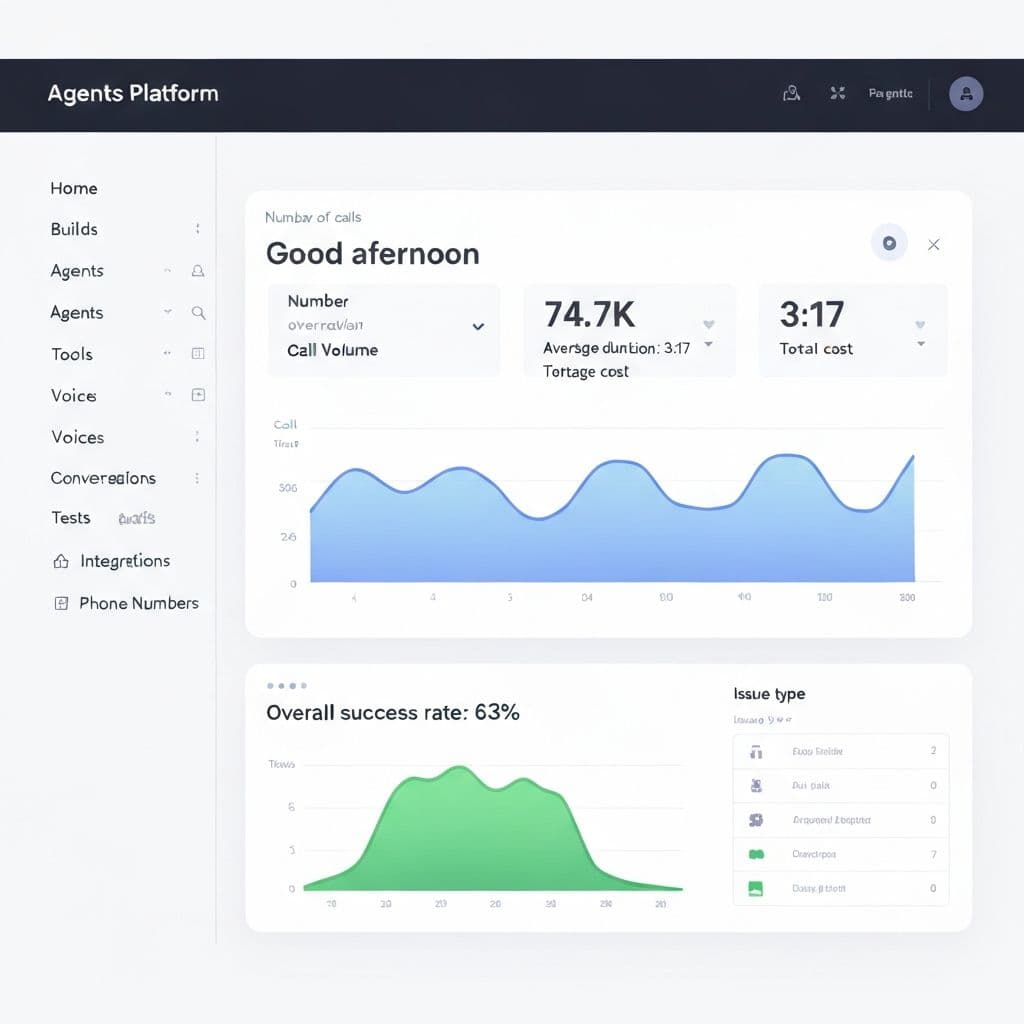Click the expand arrows icon in top bar
Viewport: 1024px width, 1024px height.
tap(837, 92)
